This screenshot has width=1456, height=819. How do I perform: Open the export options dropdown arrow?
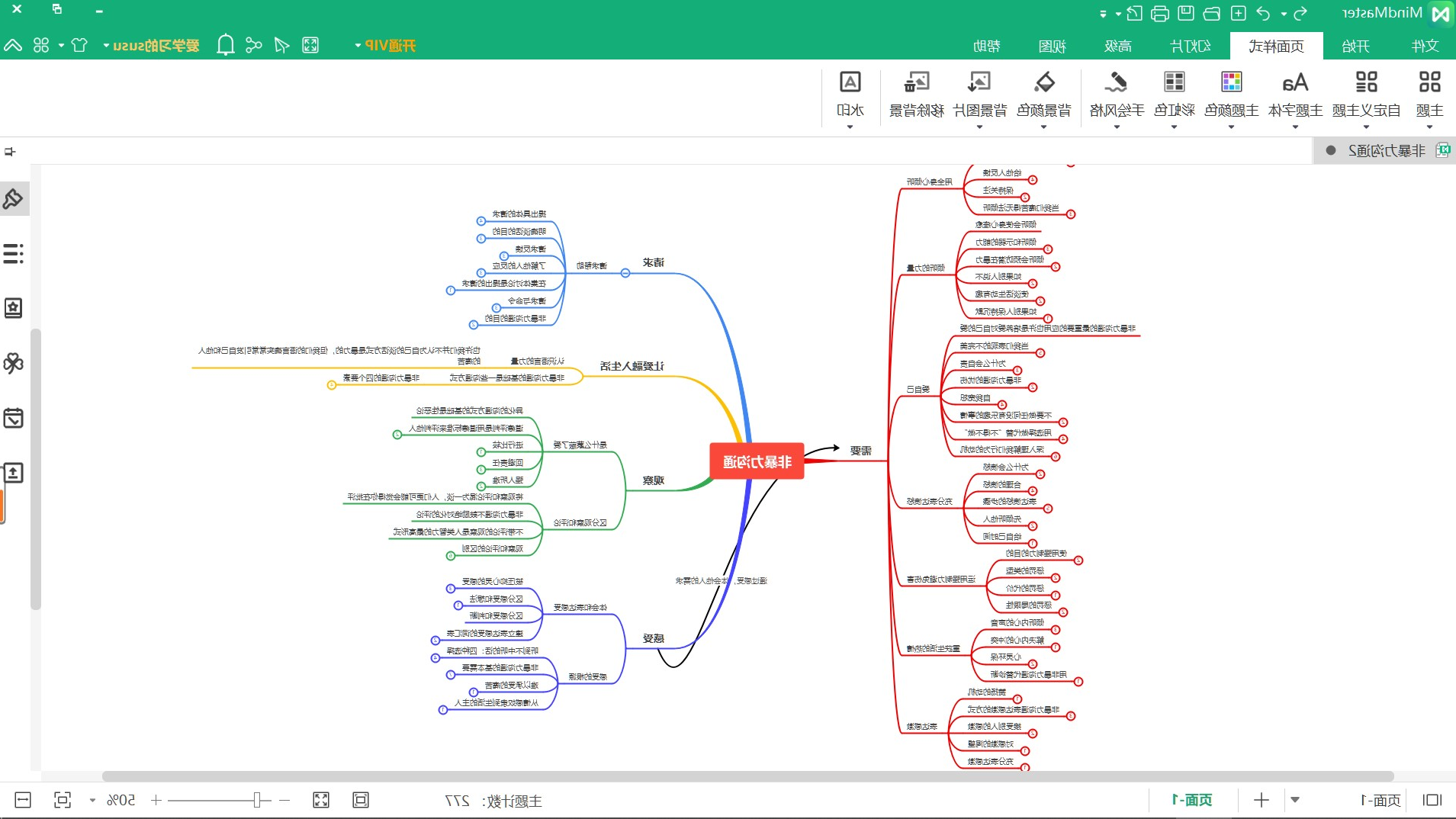[x=1118, y=14]
